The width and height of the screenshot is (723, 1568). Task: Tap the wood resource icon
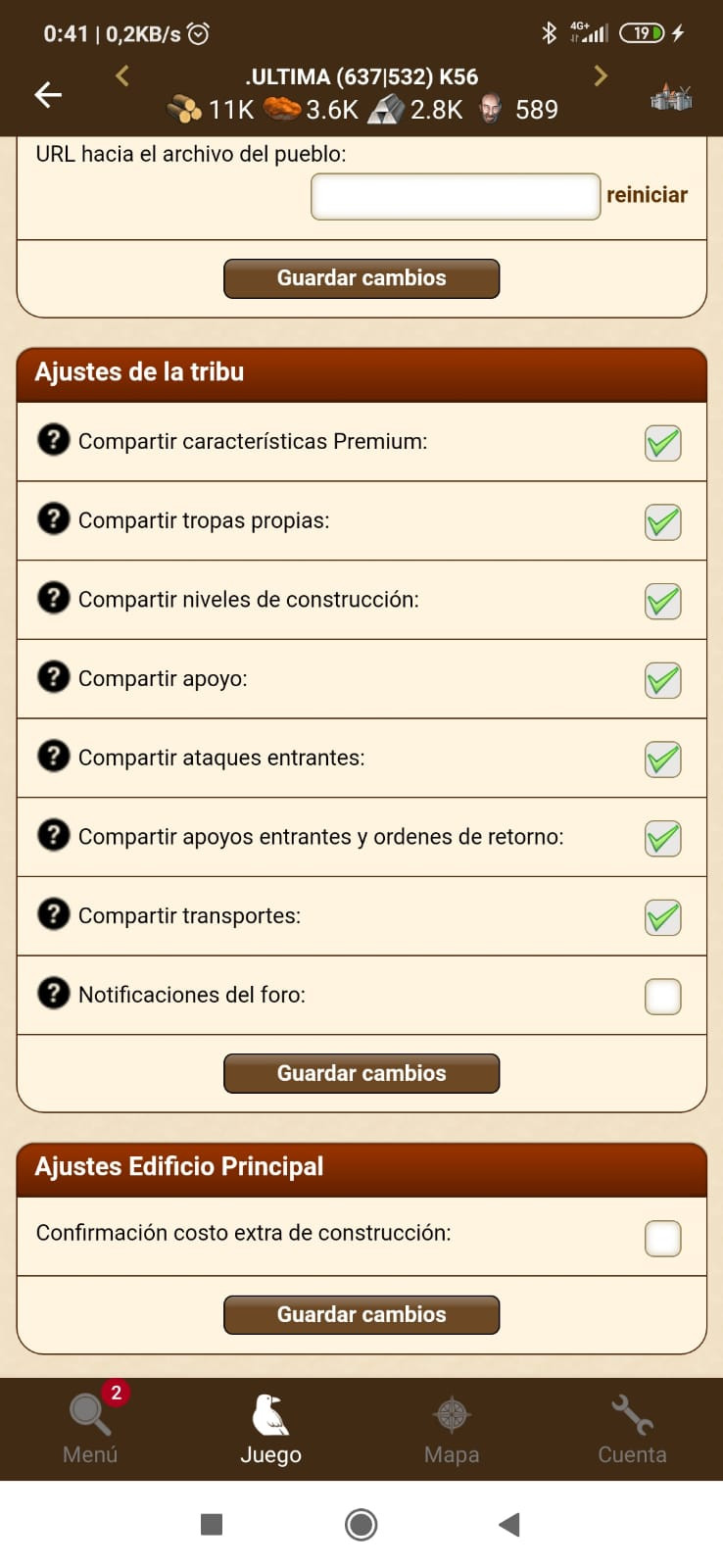tap(184, 109)
